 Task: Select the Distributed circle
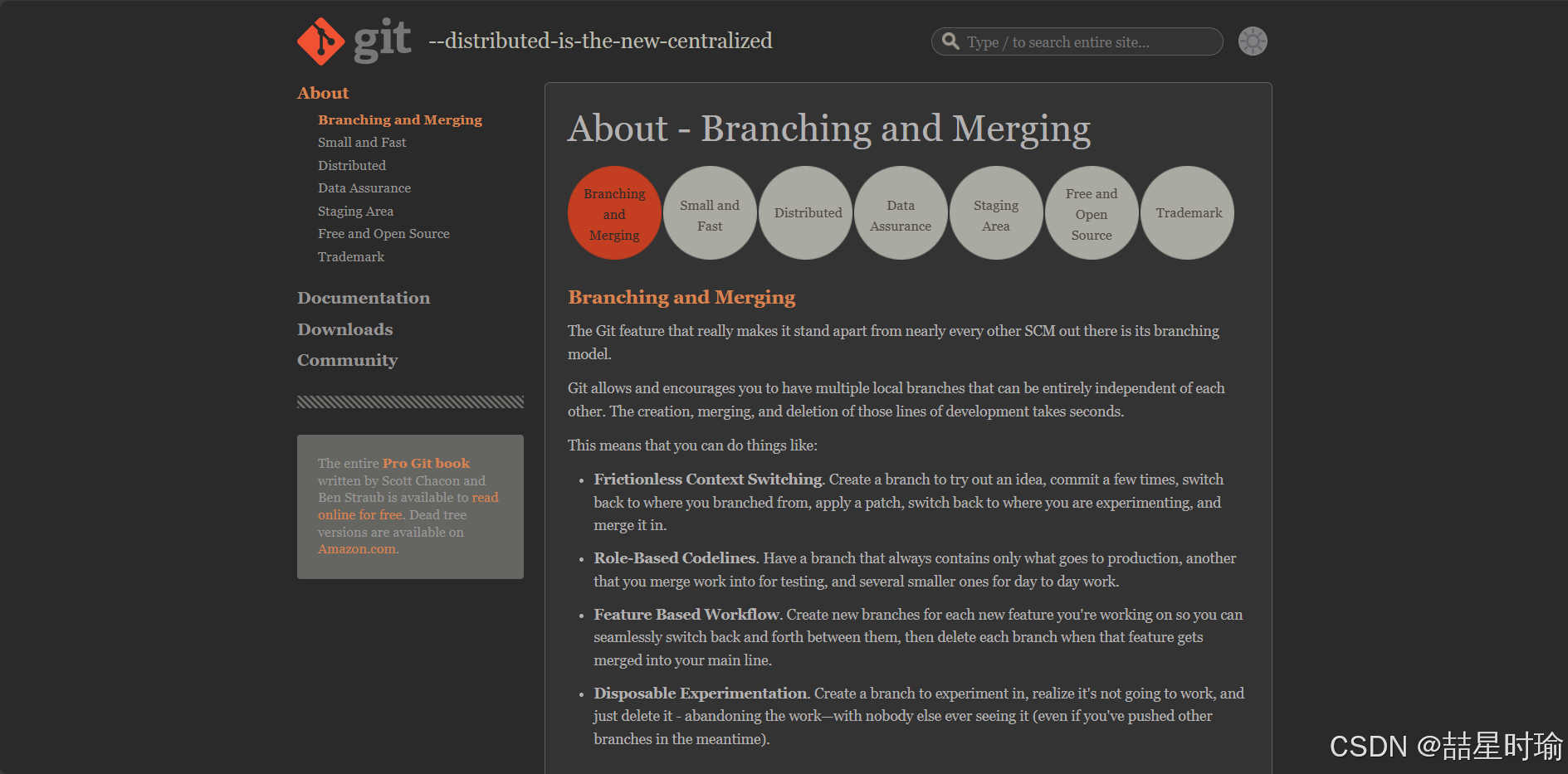pyautogui.click(x=806, y=213)
